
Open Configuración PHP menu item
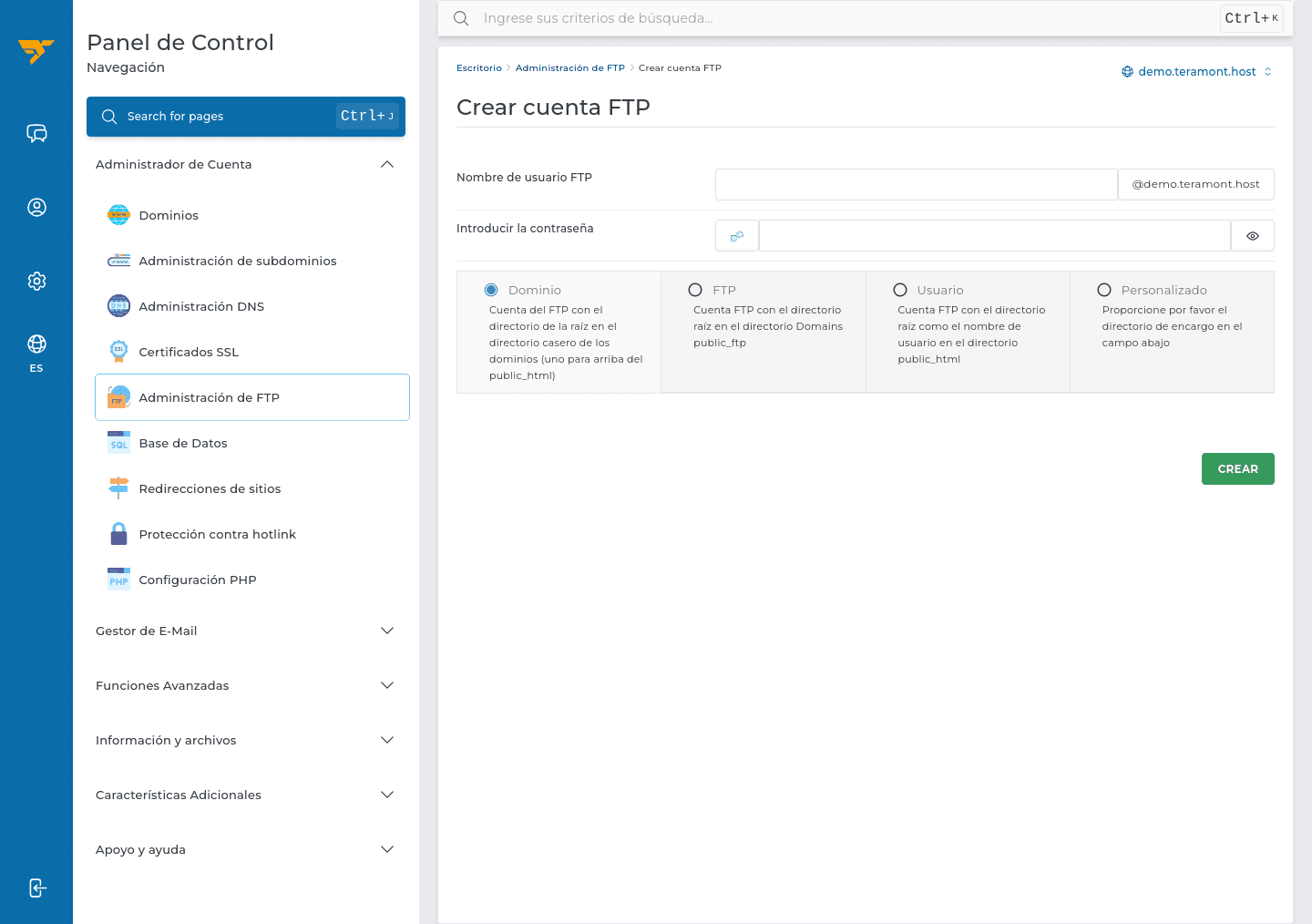pos(252,580)
